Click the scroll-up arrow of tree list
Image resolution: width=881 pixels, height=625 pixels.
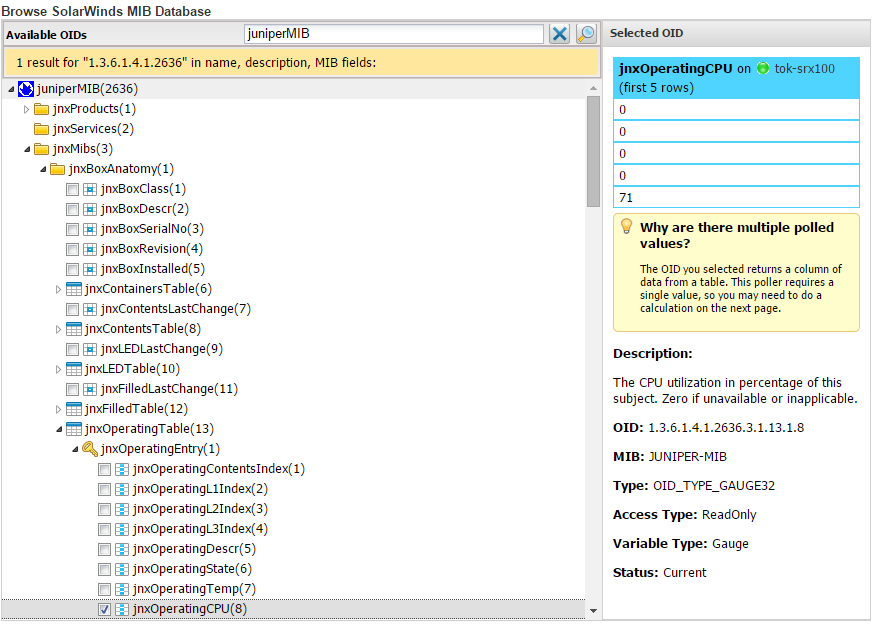pos(593,88)
